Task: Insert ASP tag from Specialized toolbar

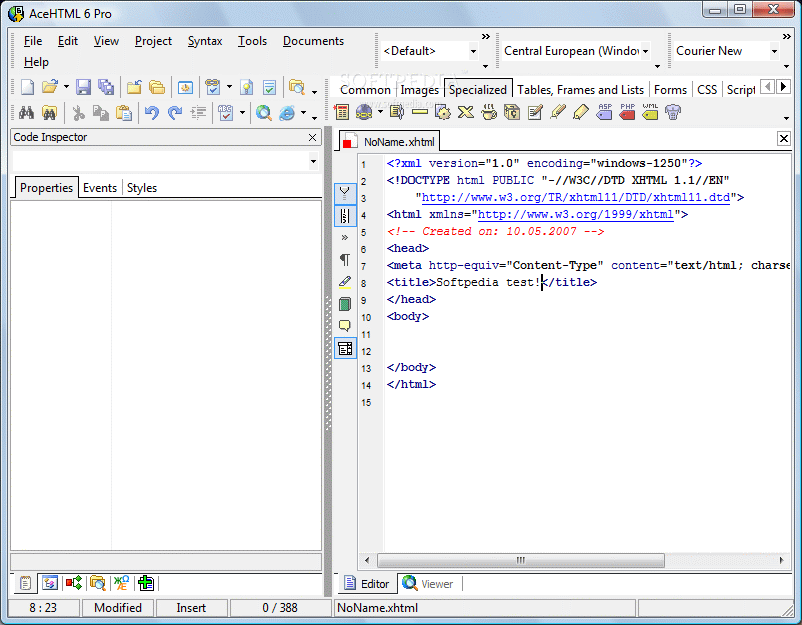Action: (x=604, y=112)
